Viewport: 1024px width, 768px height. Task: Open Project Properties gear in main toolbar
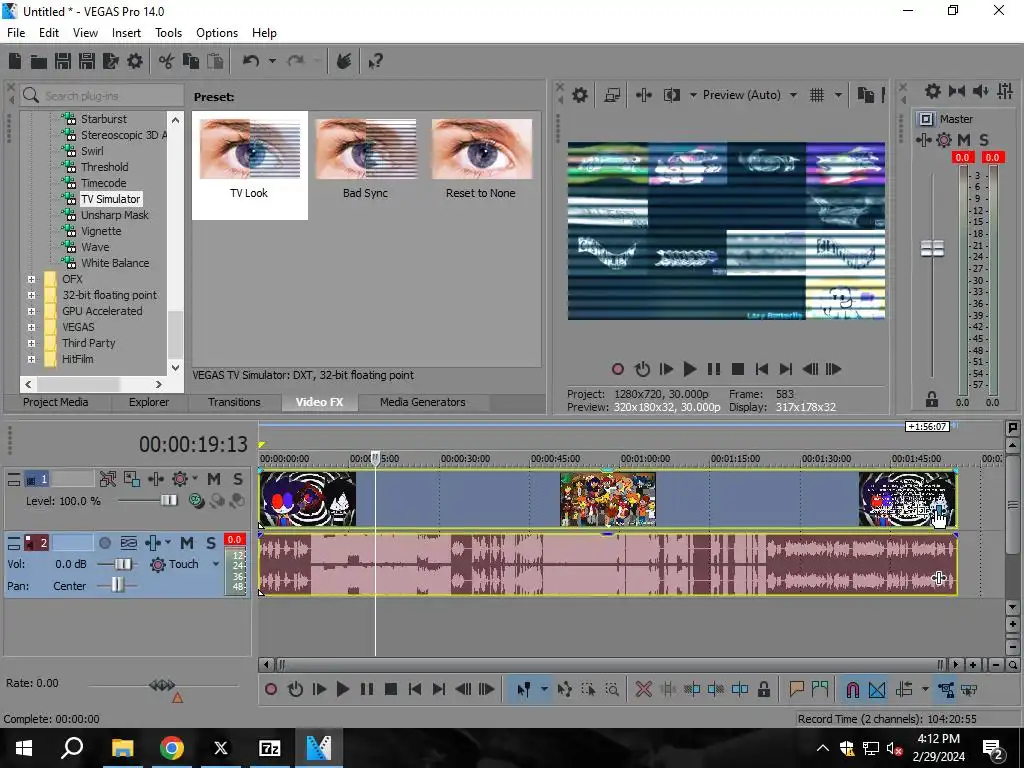135,61
